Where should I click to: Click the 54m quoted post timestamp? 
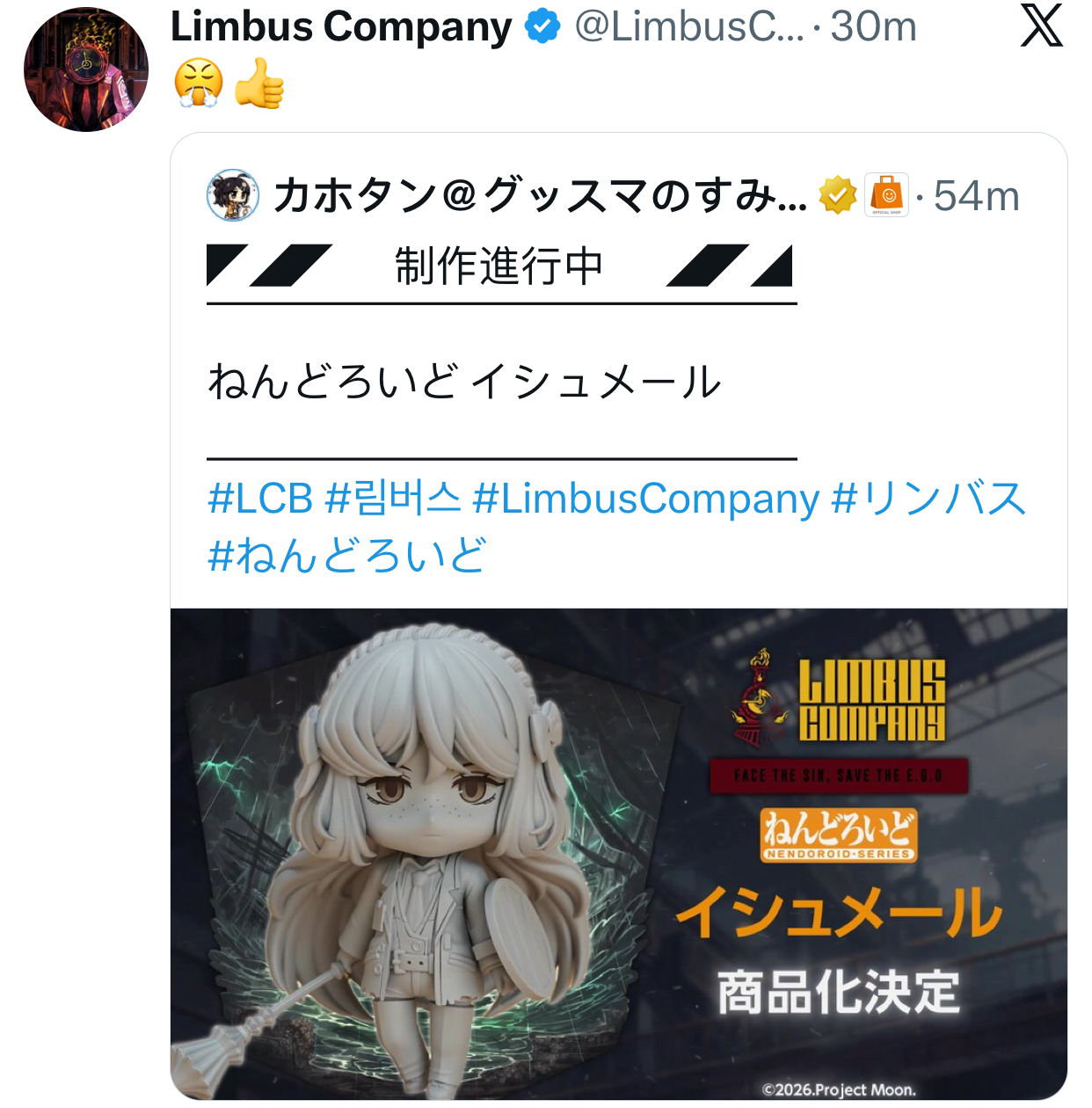coord(976,196)
